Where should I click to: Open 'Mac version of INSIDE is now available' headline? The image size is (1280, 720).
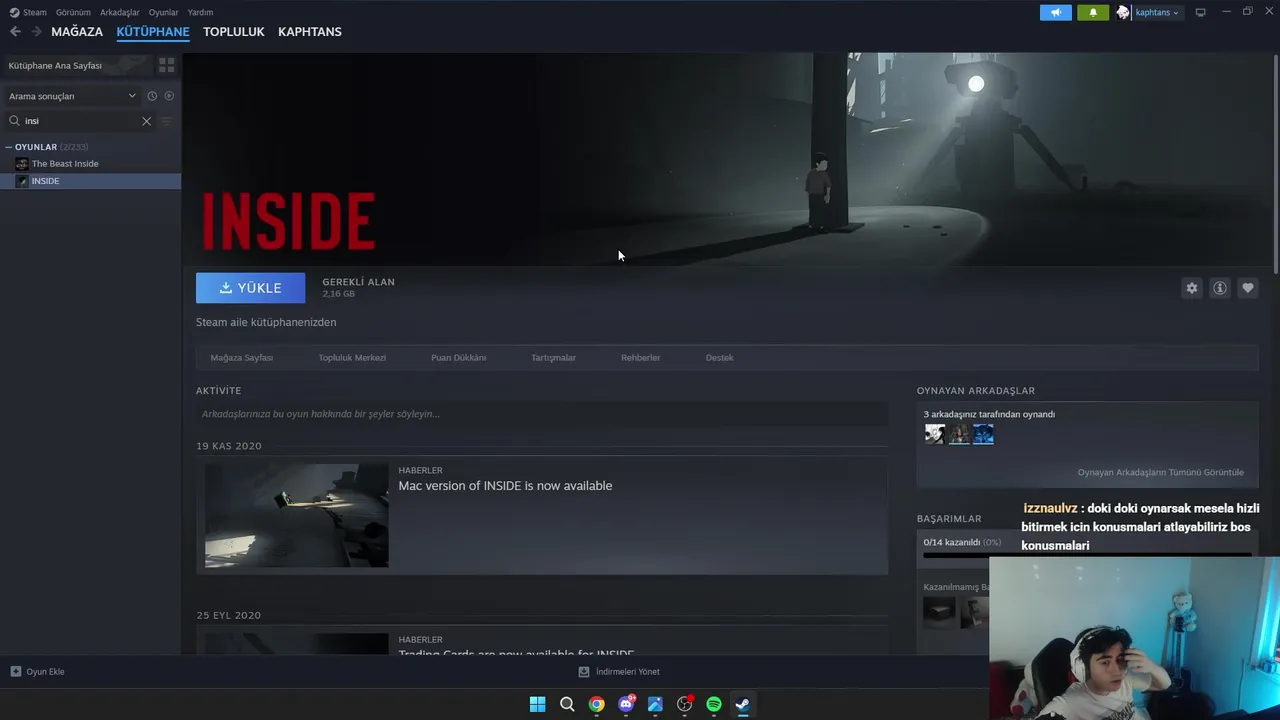pos(505,486)
